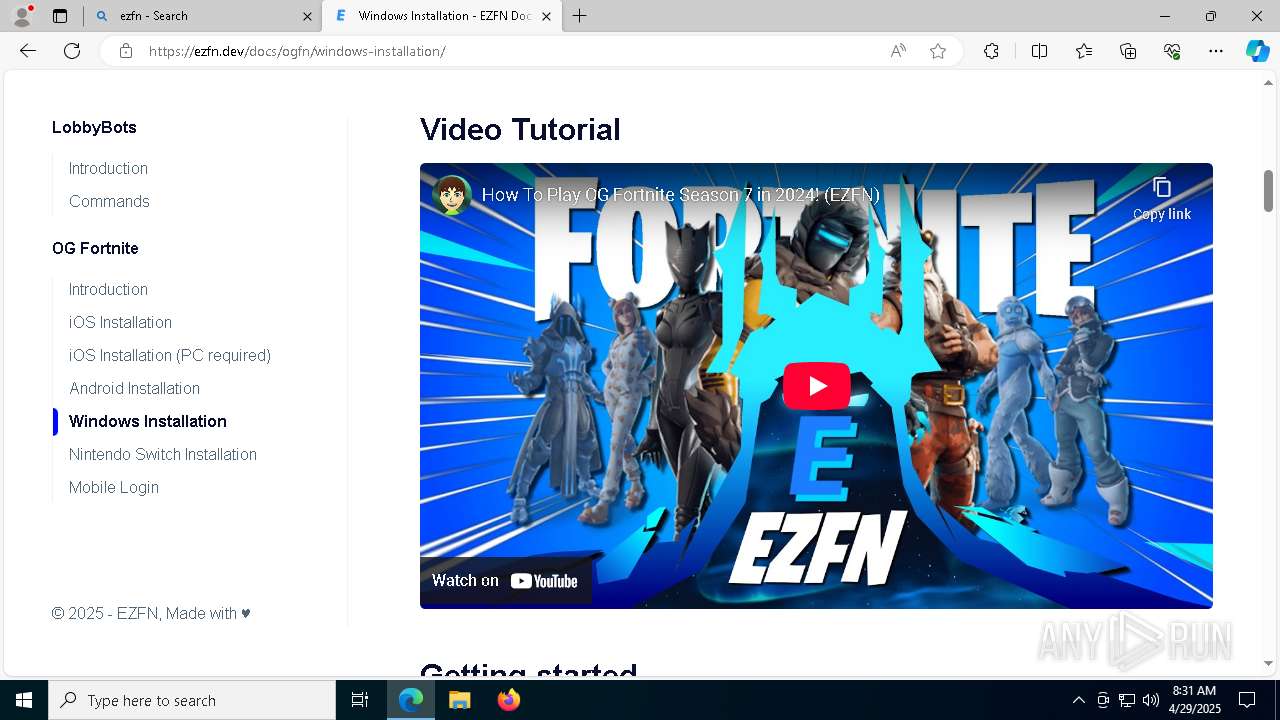Click the Video Tutorial heading

[x=520, y=129]
